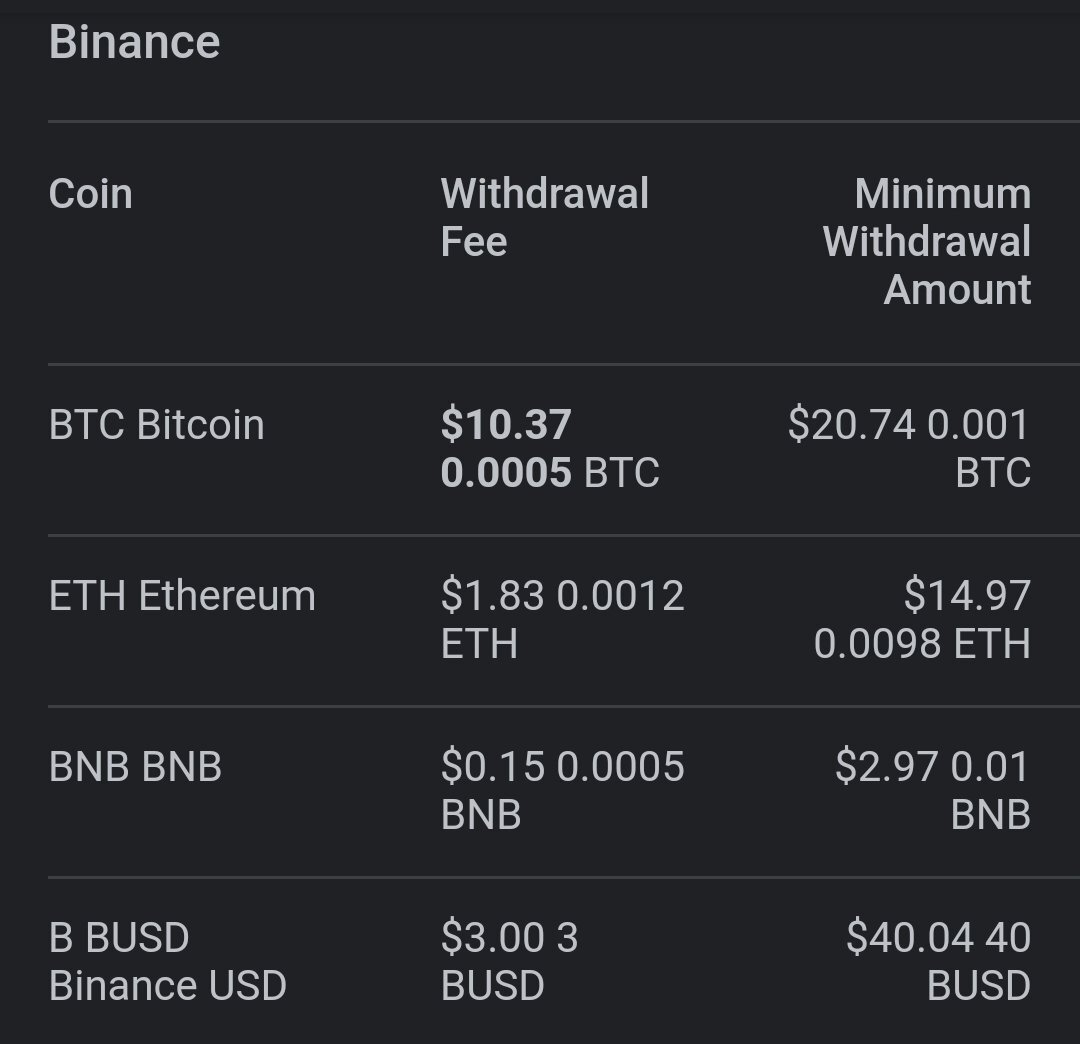
Task: Click the $20.74 0.001 BTC minimum withdrawal
Action: point(909,448)
